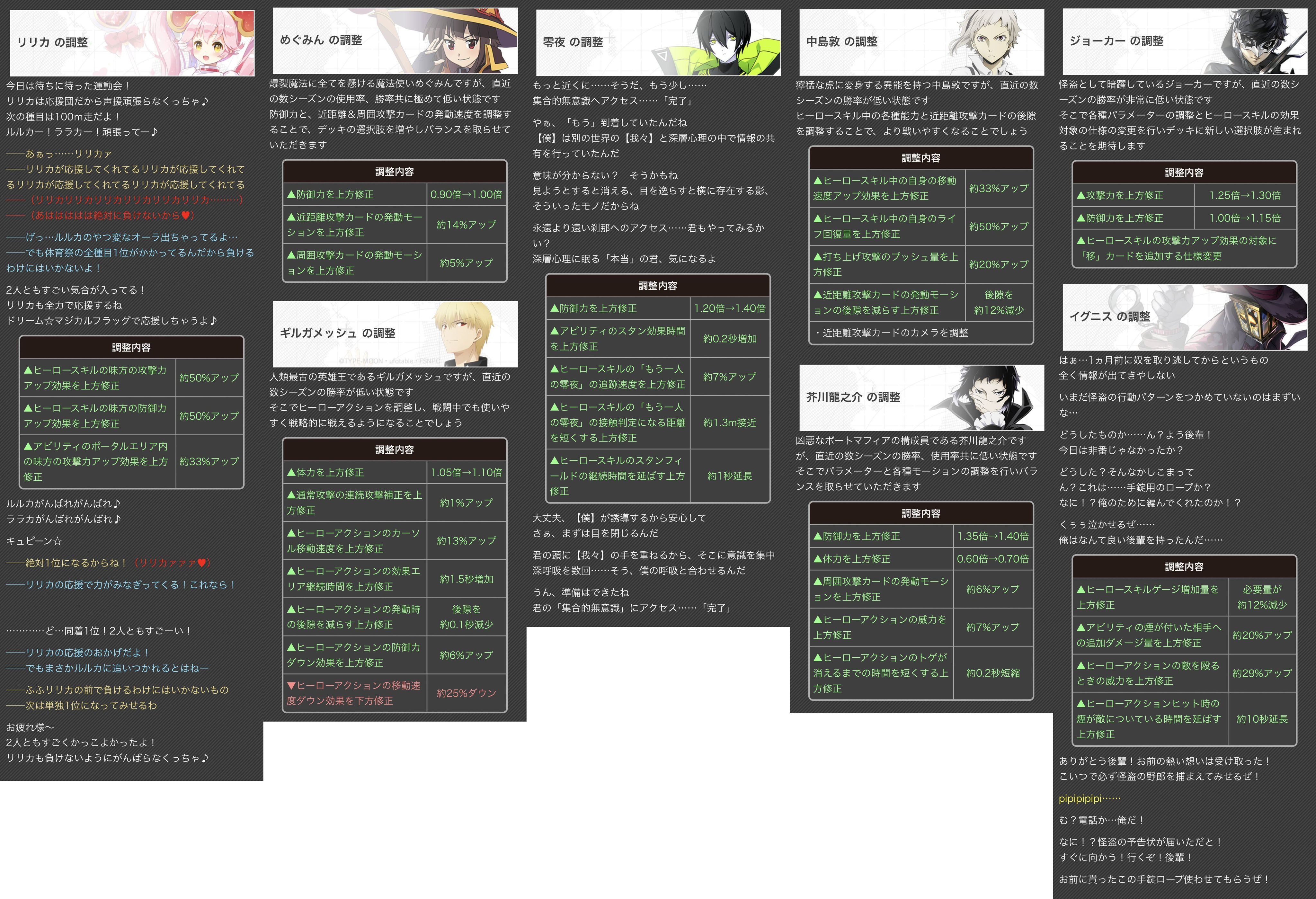Click the リリカ character banner image
This screenshot has height=899, width=1316.
coord(132,42)
